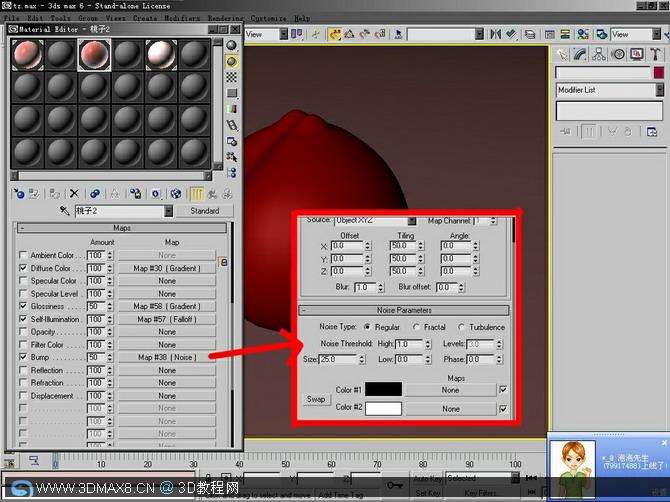Screen dimensions: 670x502
Task: Click the Go to Parent icon
Action: pyautogui.click(x=212, y=194)
